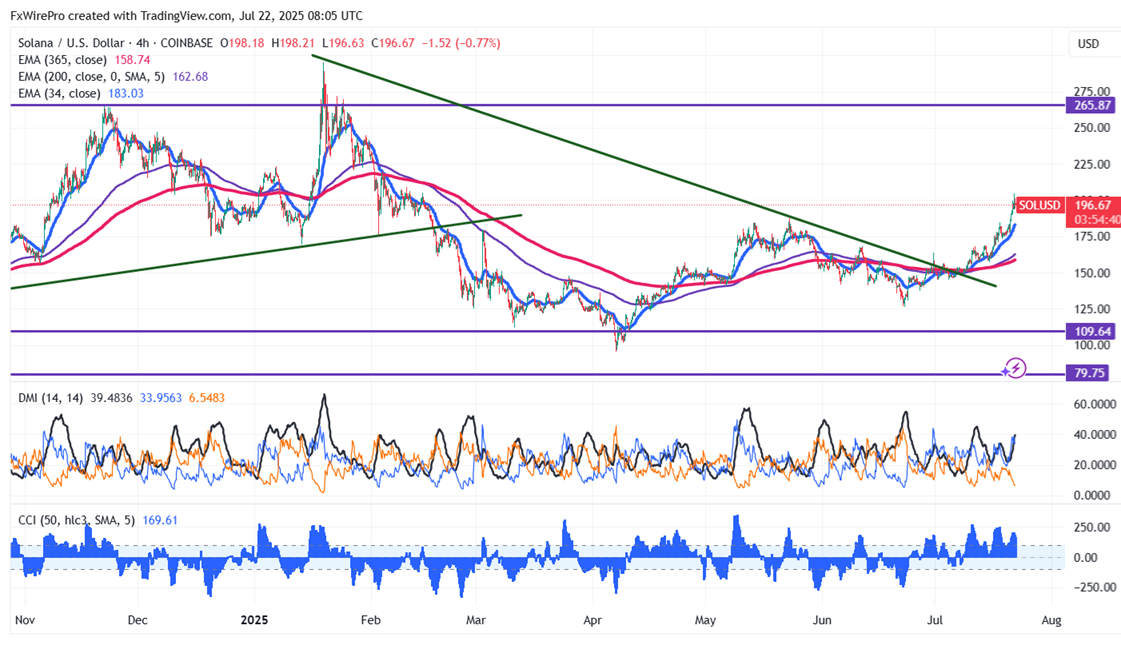1121x645 pixels.
Task: Click the 125.00 price scale label
Action: (x=1092, y=309)
